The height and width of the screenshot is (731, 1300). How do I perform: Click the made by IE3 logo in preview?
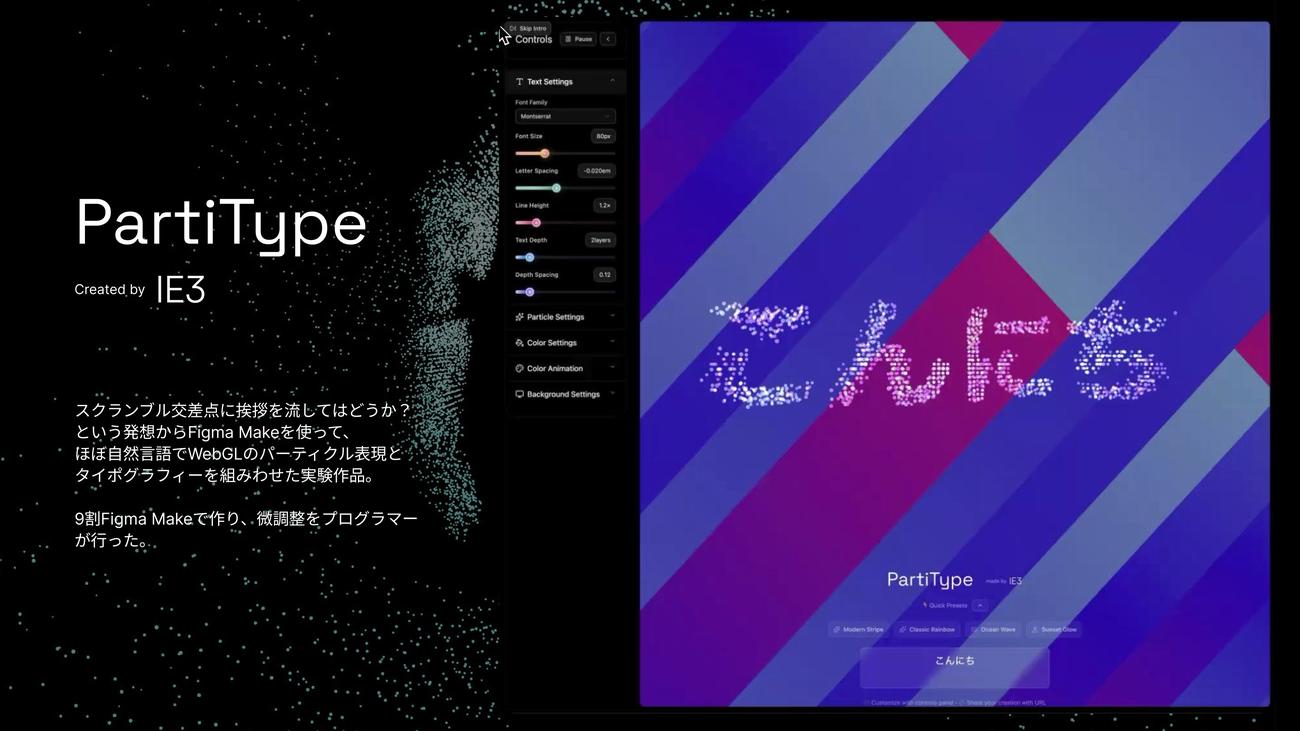click(x=1015, y=581)
